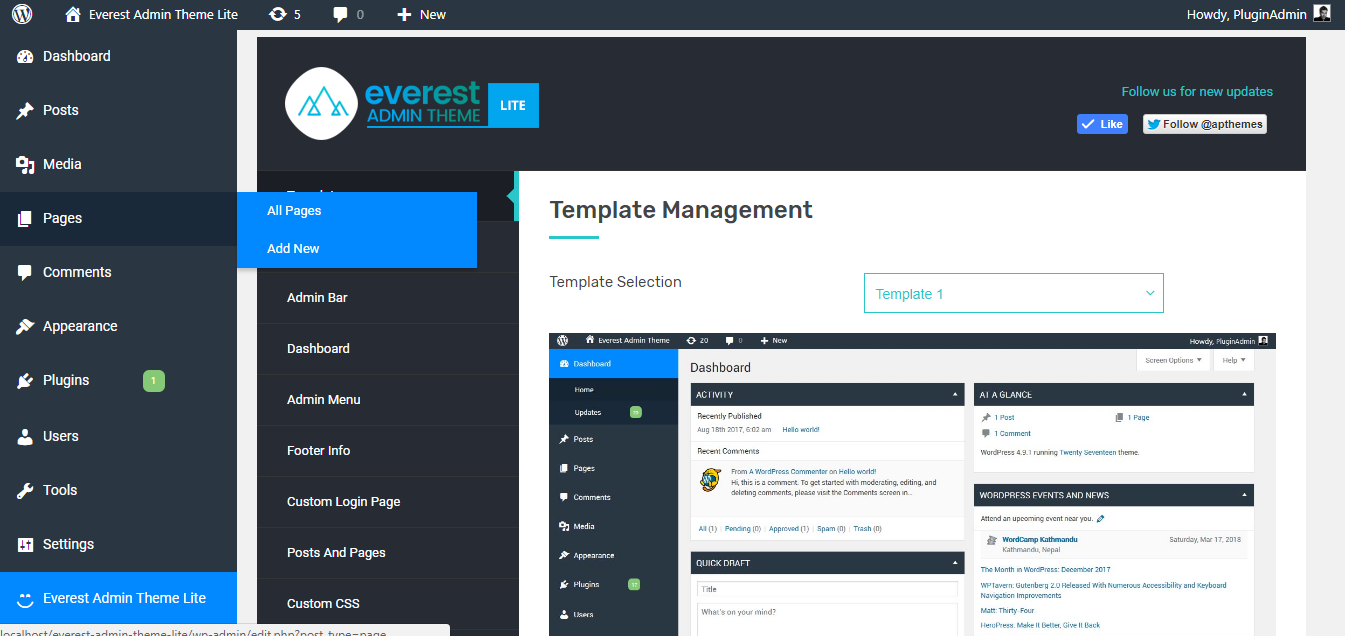Open the Template Selection dropdown showing Template 1
This screenshot has width=1345, height=636.
(x=1014, y=293)
